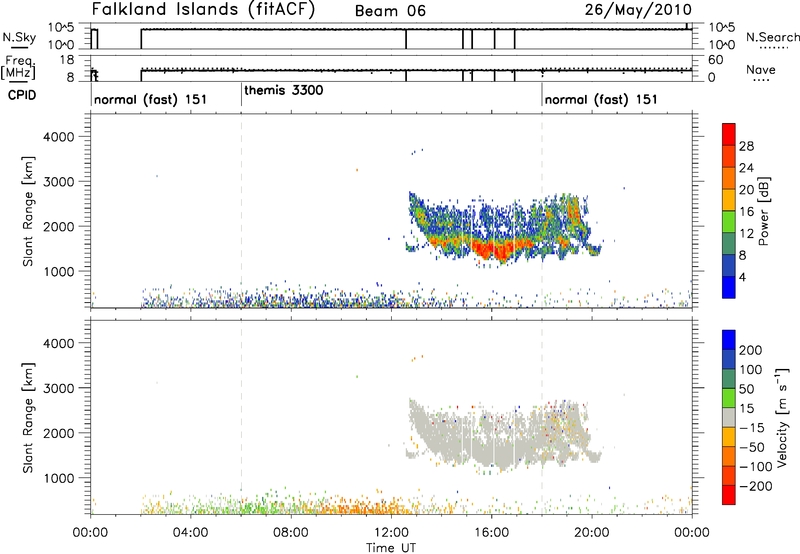
Task: Click the '18' frequency axis value
Action: [67, 60]
